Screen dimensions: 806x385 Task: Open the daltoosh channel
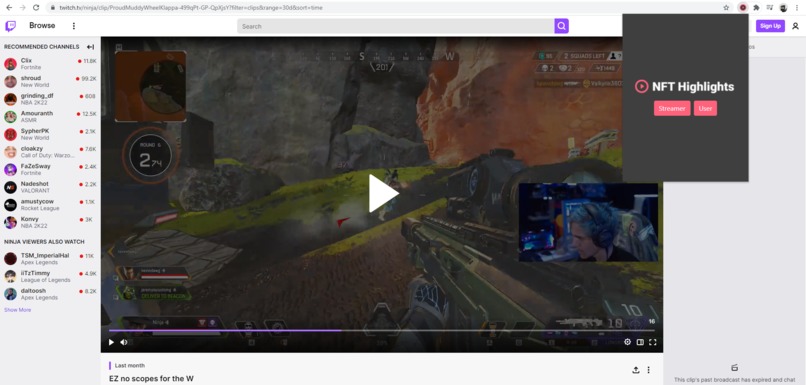pos(50,294)
